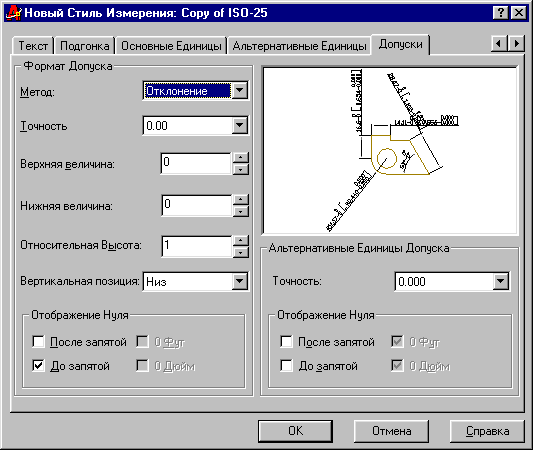Check После запятой under Альтернативные Единицы Допуска

tap(286, 342)
